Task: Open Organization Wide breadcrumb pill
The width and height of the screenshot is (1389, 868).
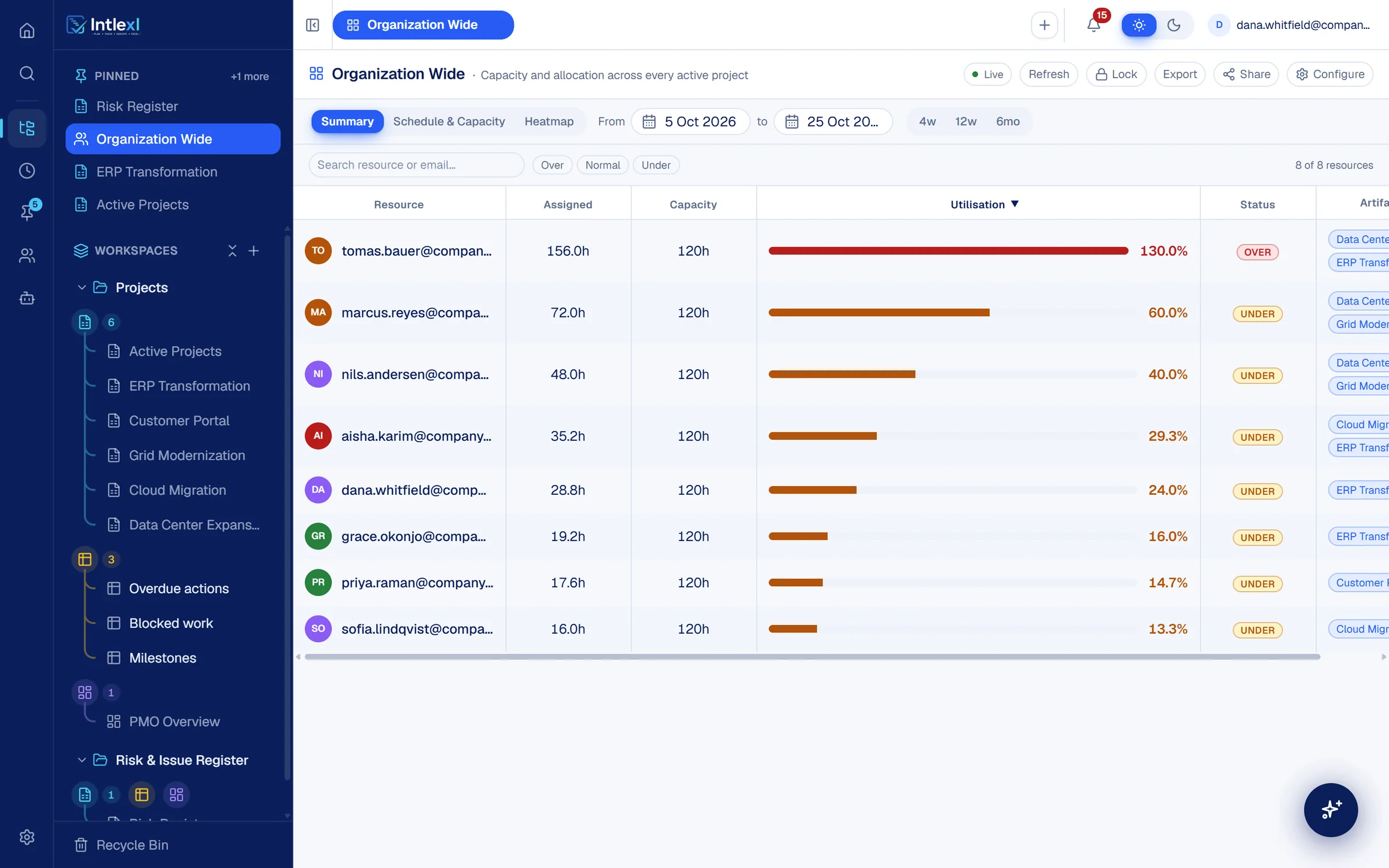Action: [422, 25]
